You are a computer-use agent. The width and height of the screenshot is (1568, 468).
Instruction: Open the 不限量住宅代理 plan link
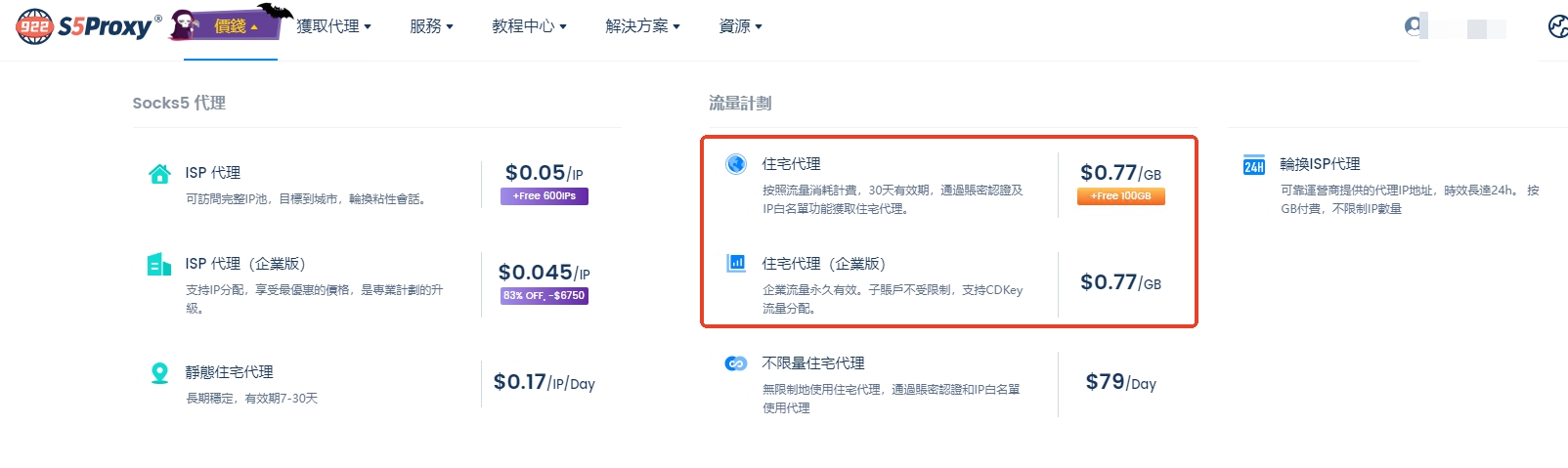(x=813, y=363)
